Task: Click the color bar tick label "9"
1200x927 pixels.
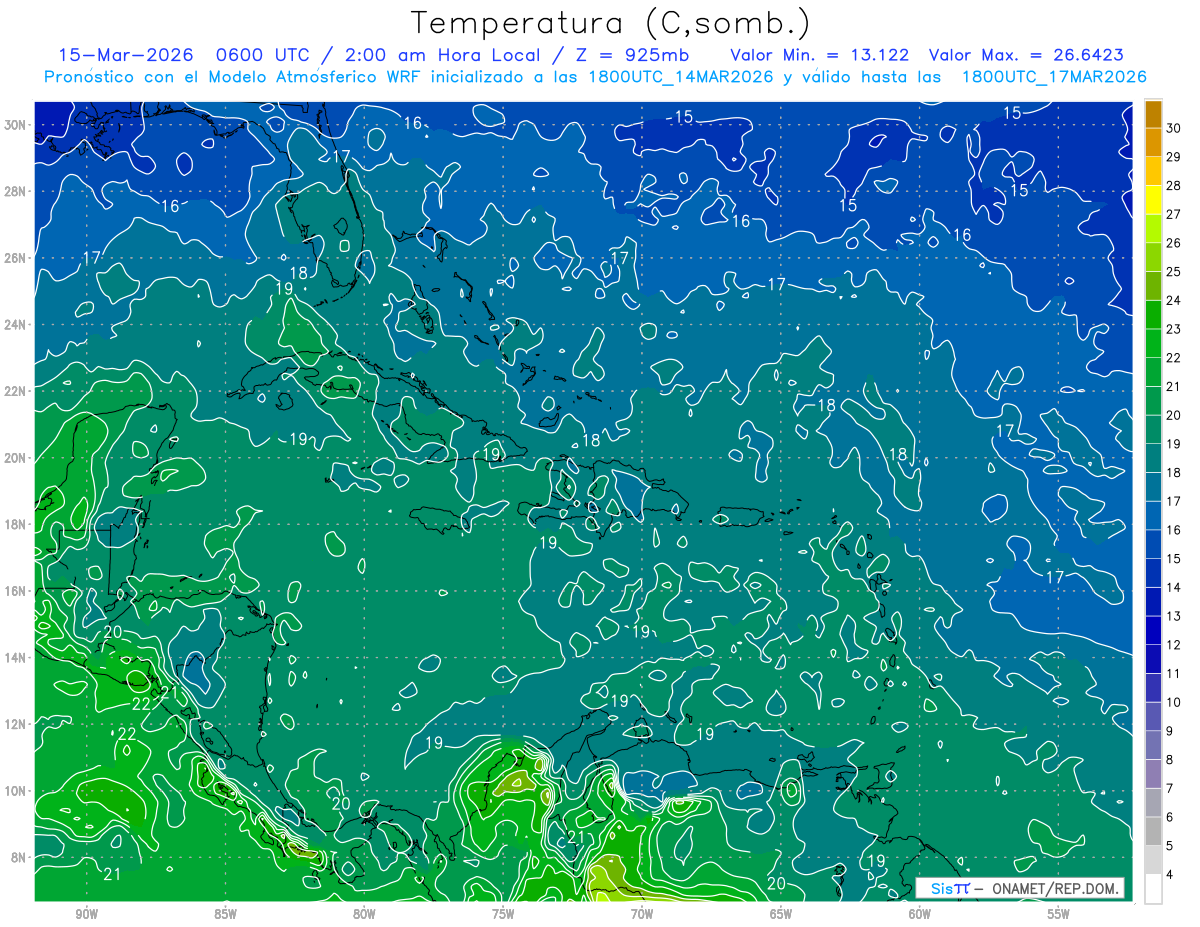Action: [1171, 731]
